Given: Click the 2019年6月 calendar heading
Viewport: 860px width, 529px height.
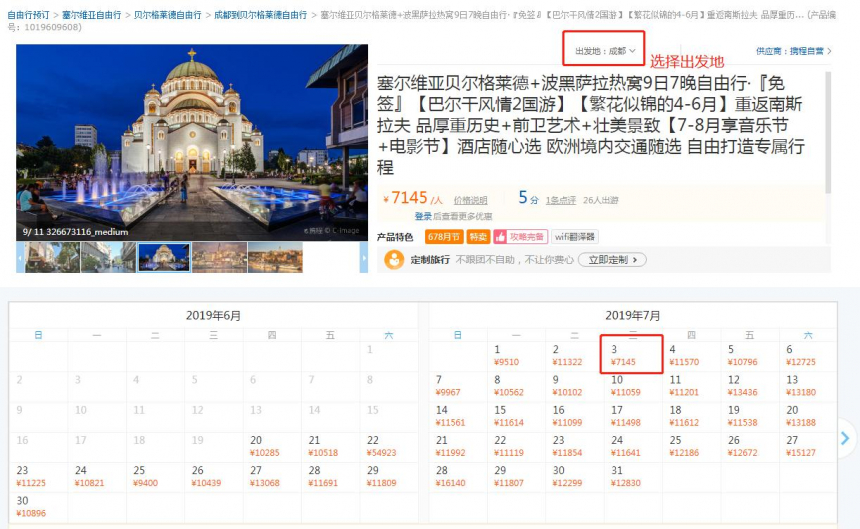Looking at the screenshot, I should coord(213,316).
